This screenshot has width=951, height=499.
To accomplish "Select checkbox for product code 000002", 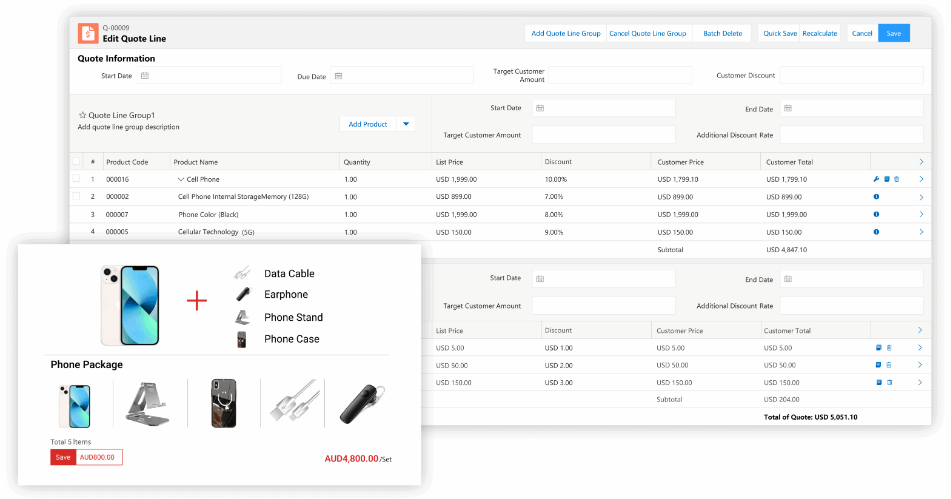I will pos(76,197).
